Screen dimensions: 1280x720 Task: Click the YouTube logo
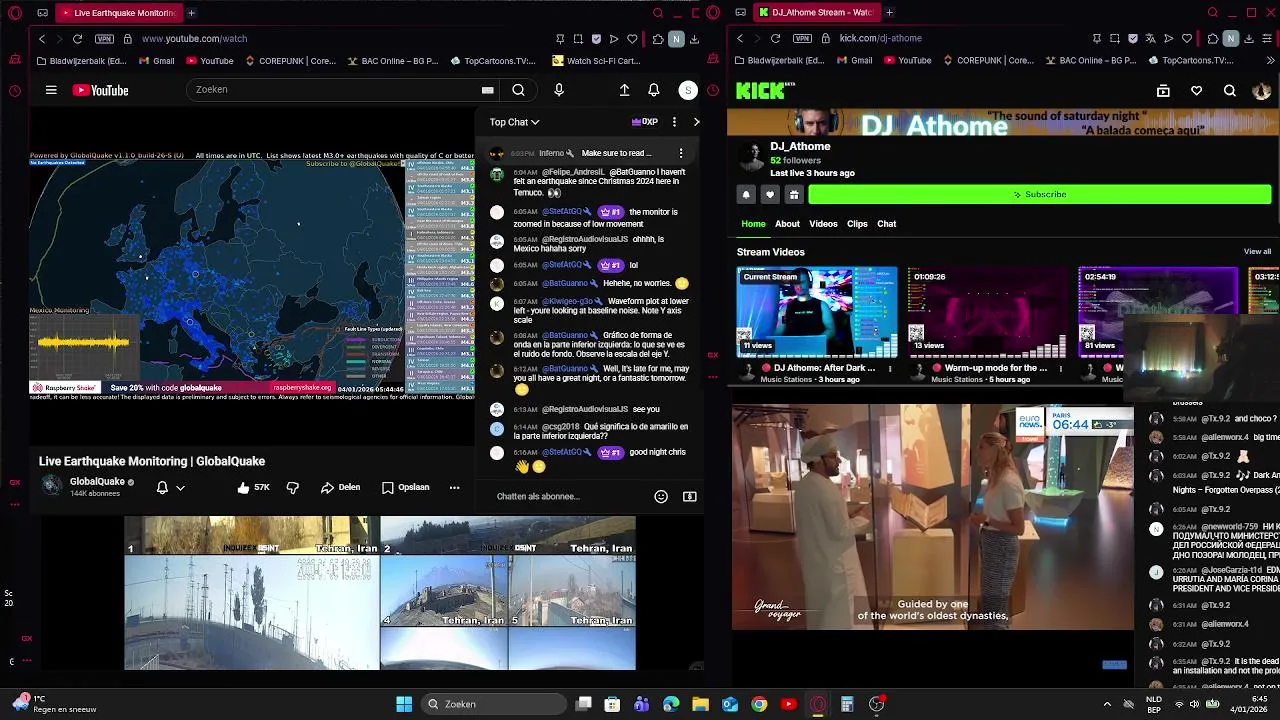[x=100, y=90]
